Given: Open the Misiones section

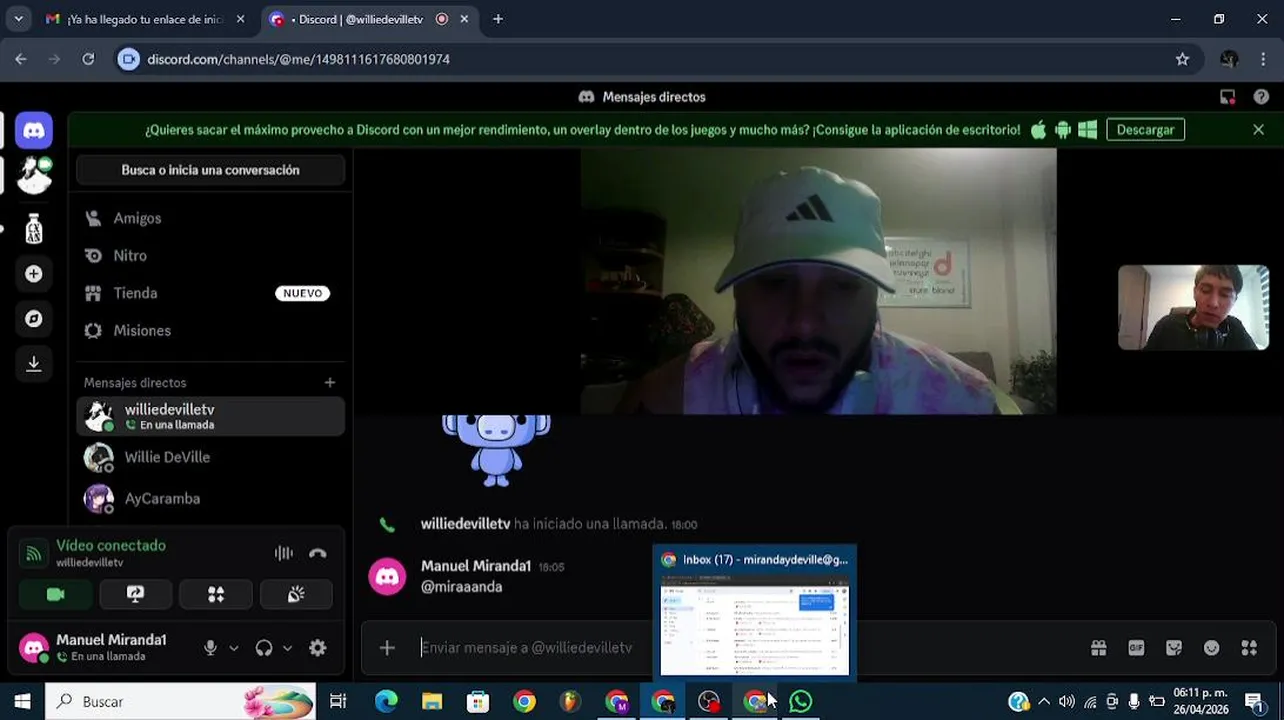Looking at the screenshot, I should pyautogui.click(x=210, y=330).
